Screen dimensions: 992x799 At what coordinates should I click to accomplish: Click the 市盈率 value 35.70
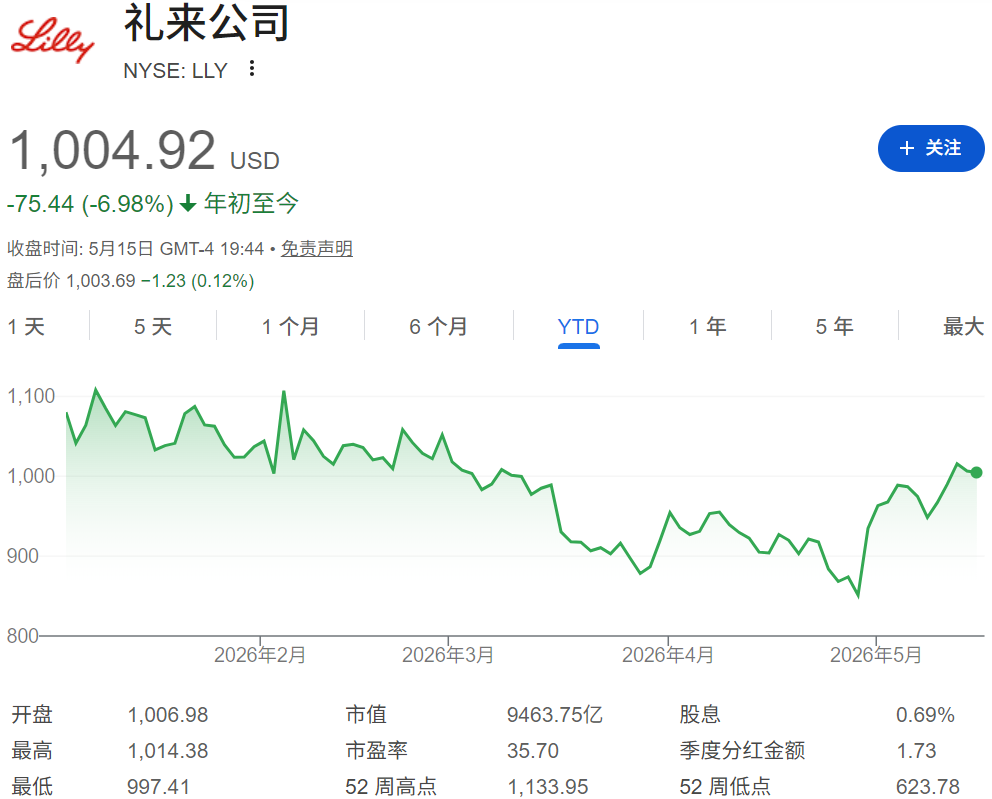(533, 751)
